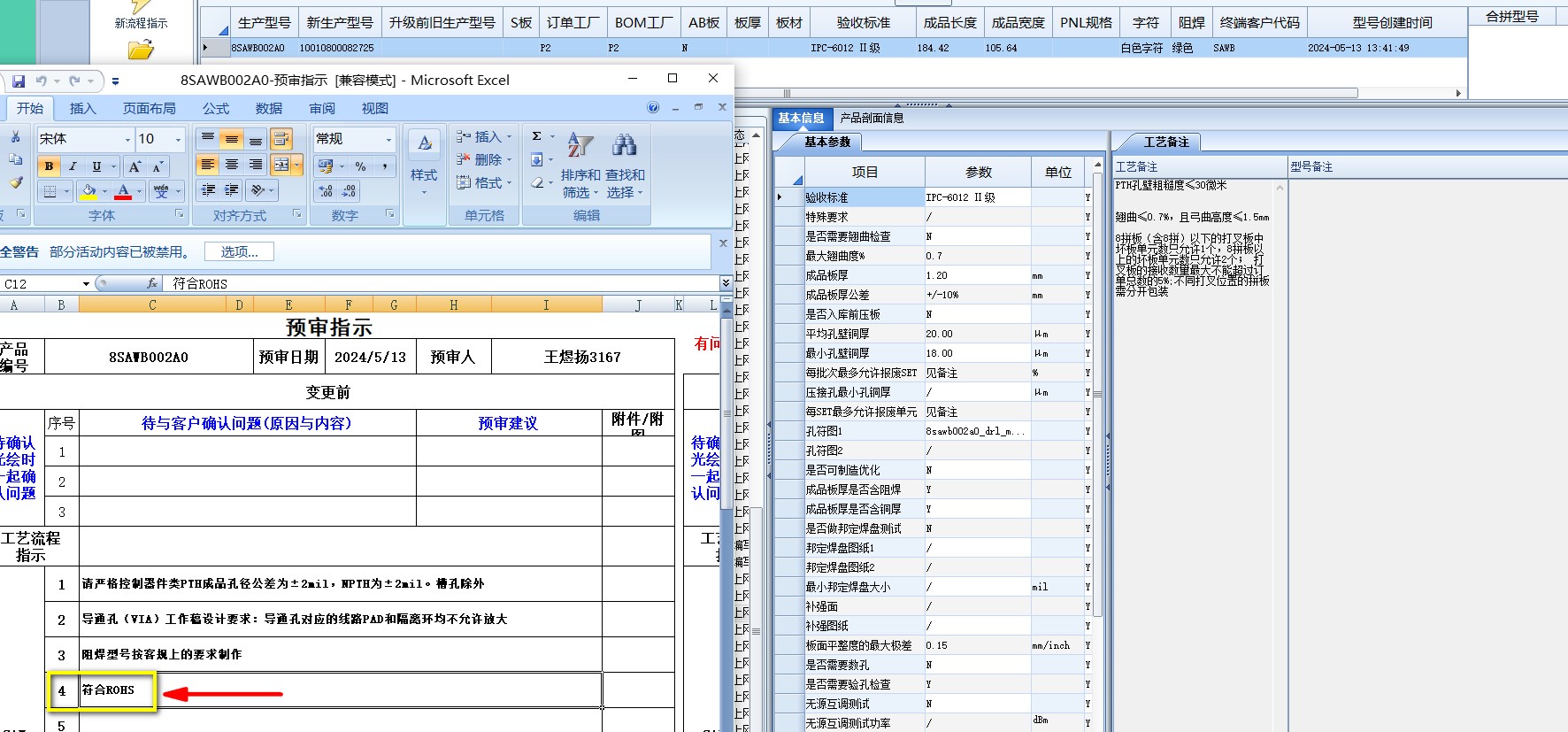The height and width of the screenshot is (732, 1568).
Task: Set horizontal align left
Action: tap(208, 165)
